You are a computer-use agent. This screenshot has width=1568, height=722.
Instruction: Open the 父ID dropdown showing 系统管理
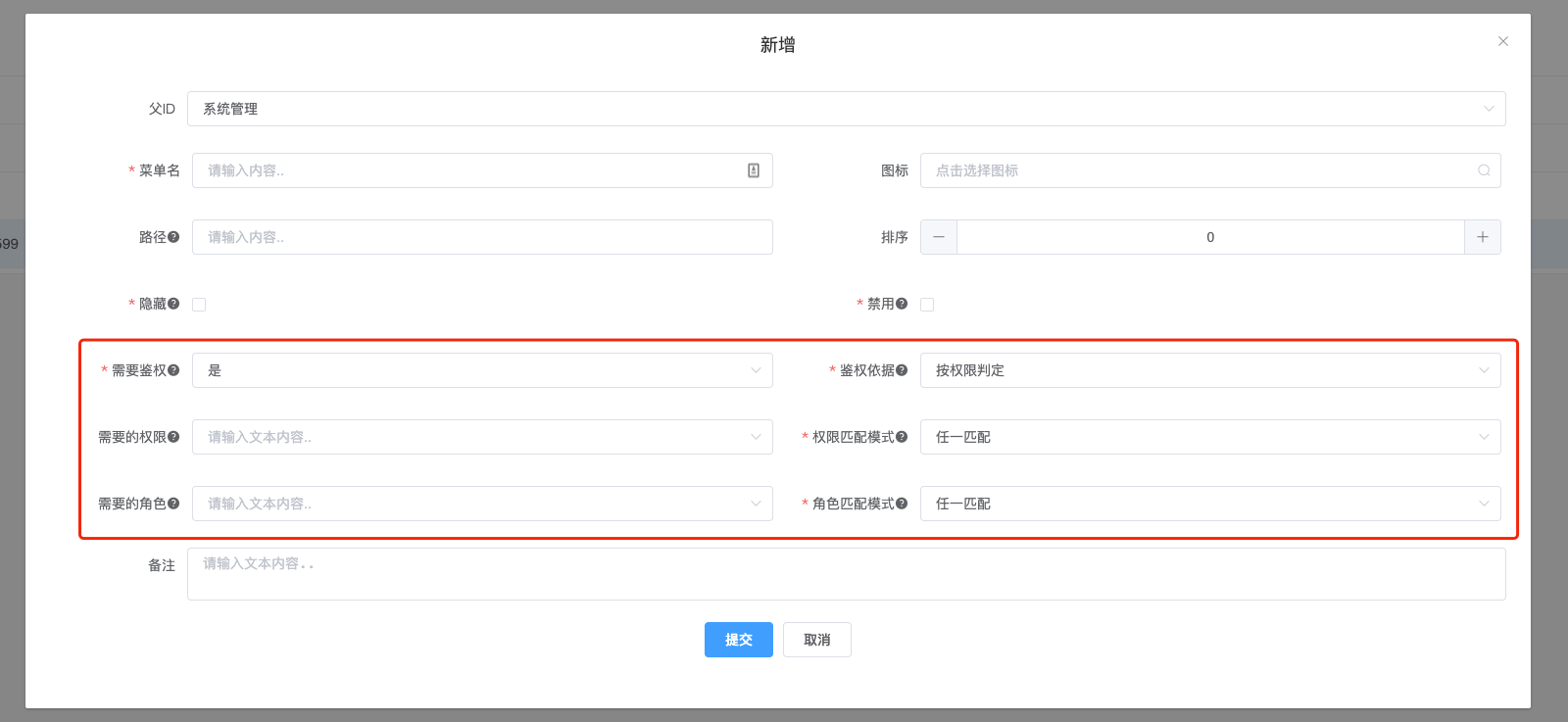click(846, 109)
